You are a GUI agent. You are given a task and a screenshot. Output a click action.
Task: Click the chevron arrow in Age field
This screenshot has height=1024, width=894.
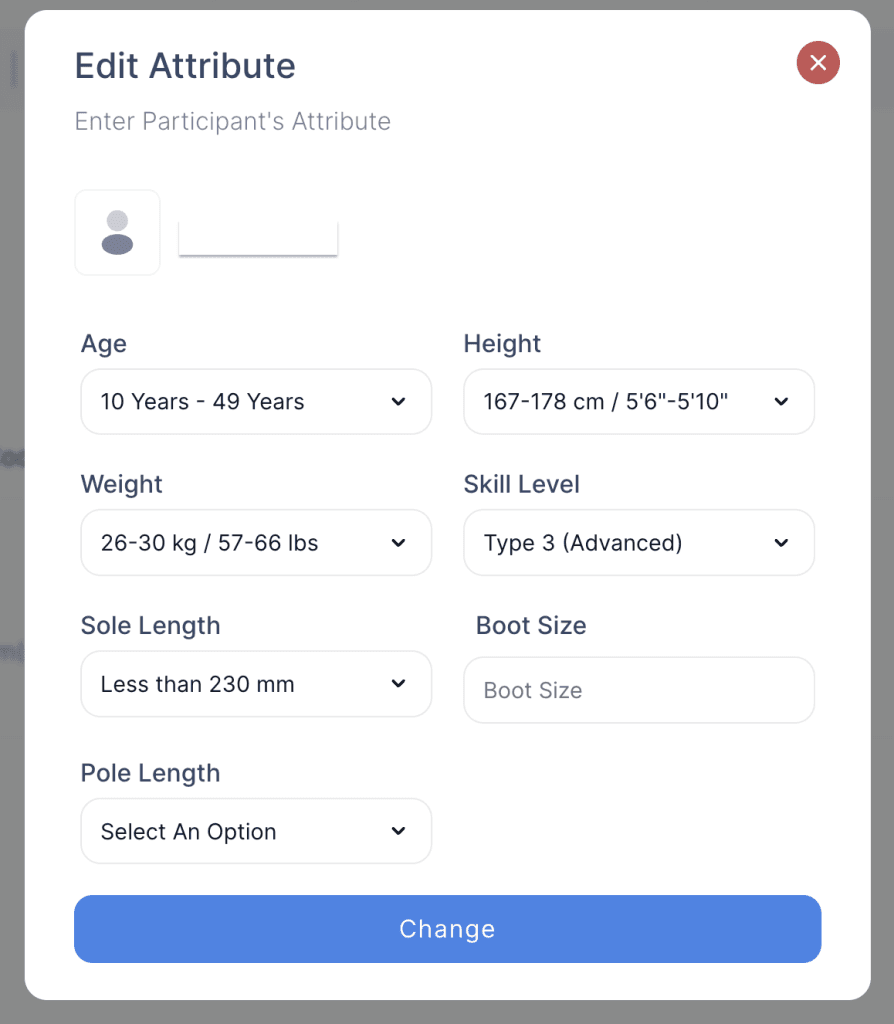pyautogui.click(x=398, y=402)
